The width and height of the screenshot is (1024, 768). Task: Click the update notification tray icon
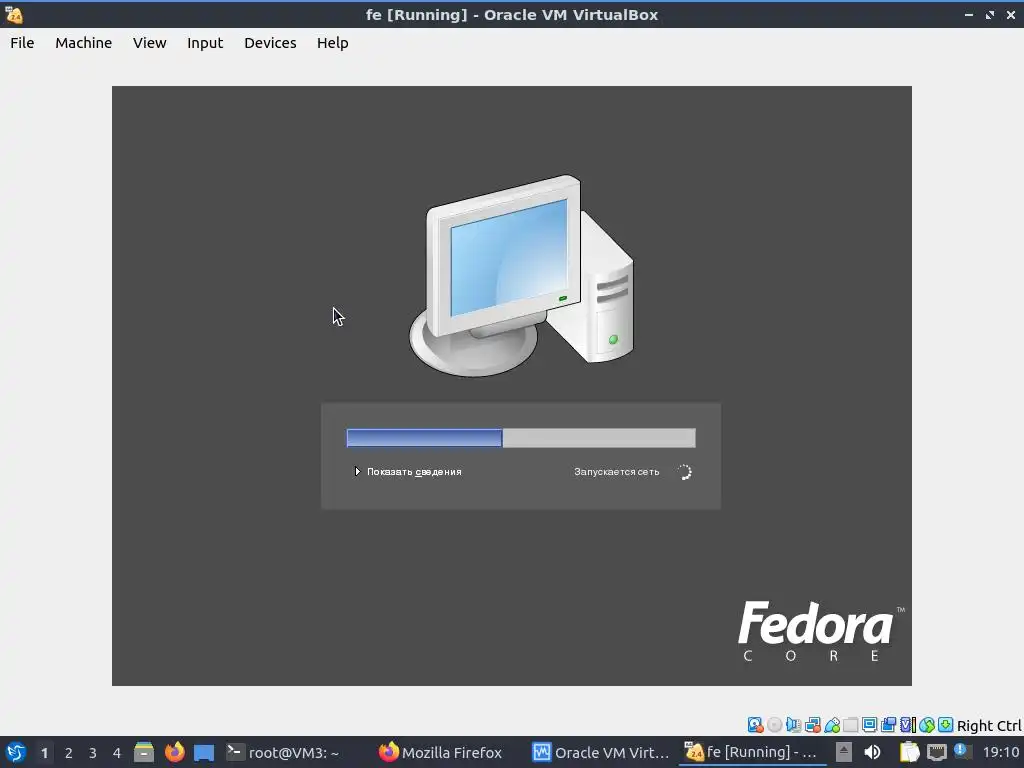click(x=961, y=751)
